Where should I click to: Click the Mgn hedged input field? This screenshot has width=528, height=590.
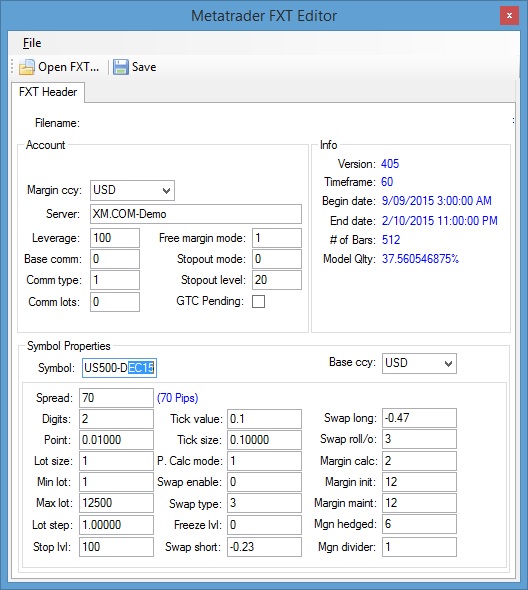[419, 524]
